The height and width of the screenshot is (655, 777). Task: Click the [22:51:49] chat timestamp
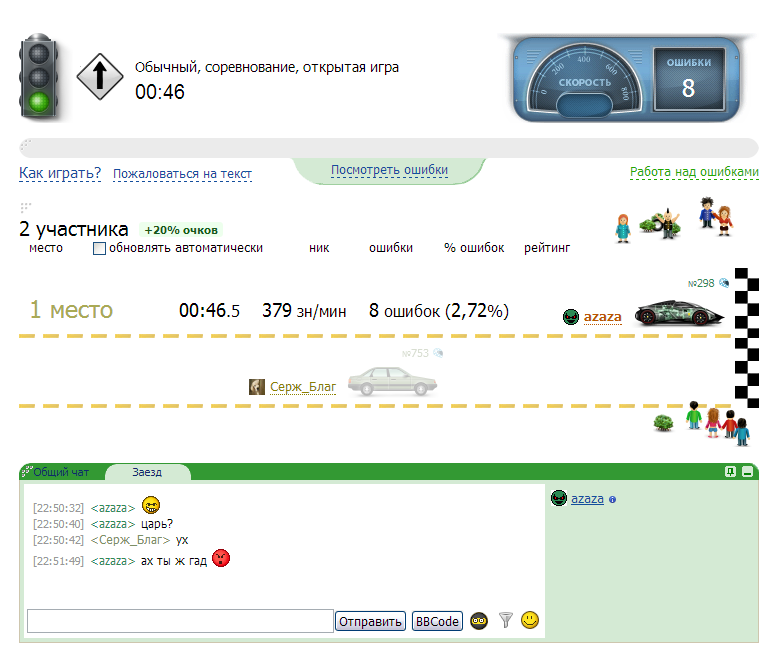58,561
